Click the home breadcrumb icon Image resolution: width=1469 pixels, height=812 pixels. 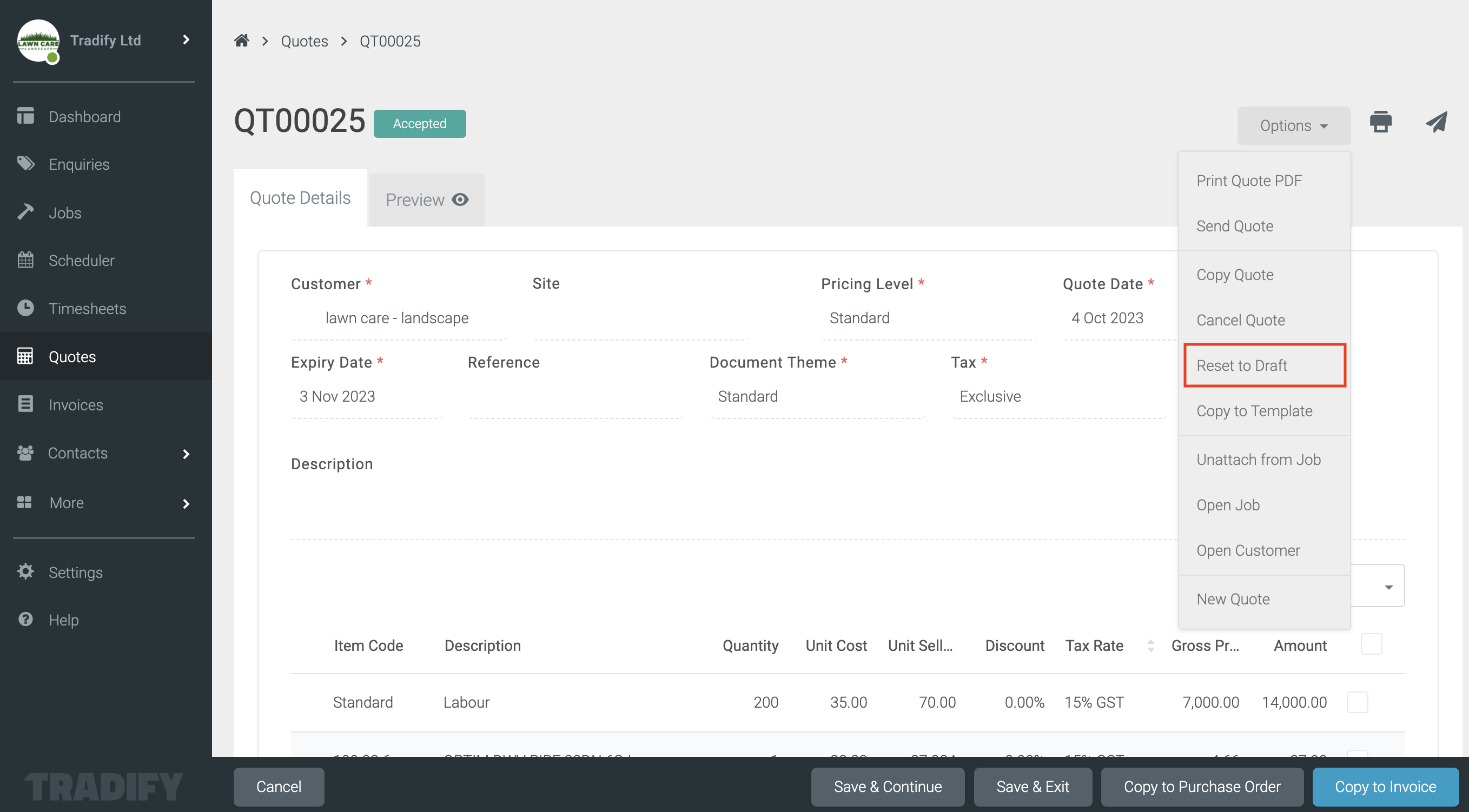pyautogui.click(x=242, y=41)
